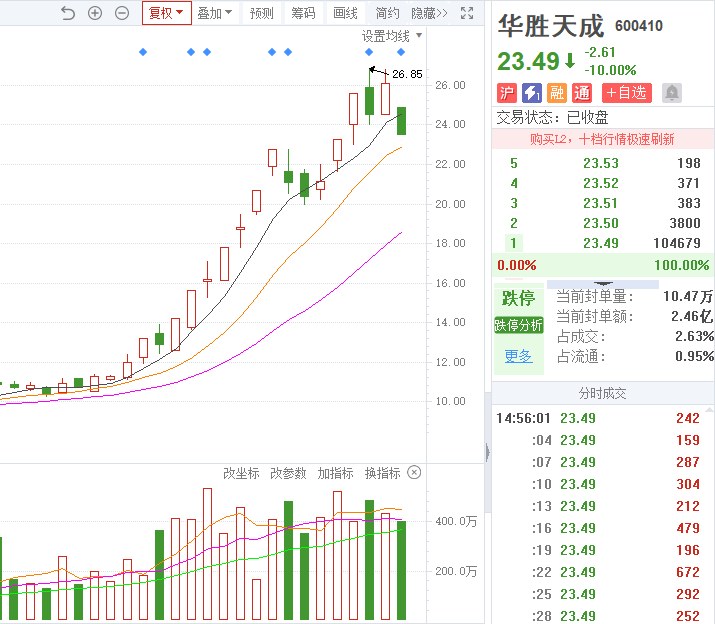Click 换指标 to change indicator
715x624 pixels.
tap(383, 473)
